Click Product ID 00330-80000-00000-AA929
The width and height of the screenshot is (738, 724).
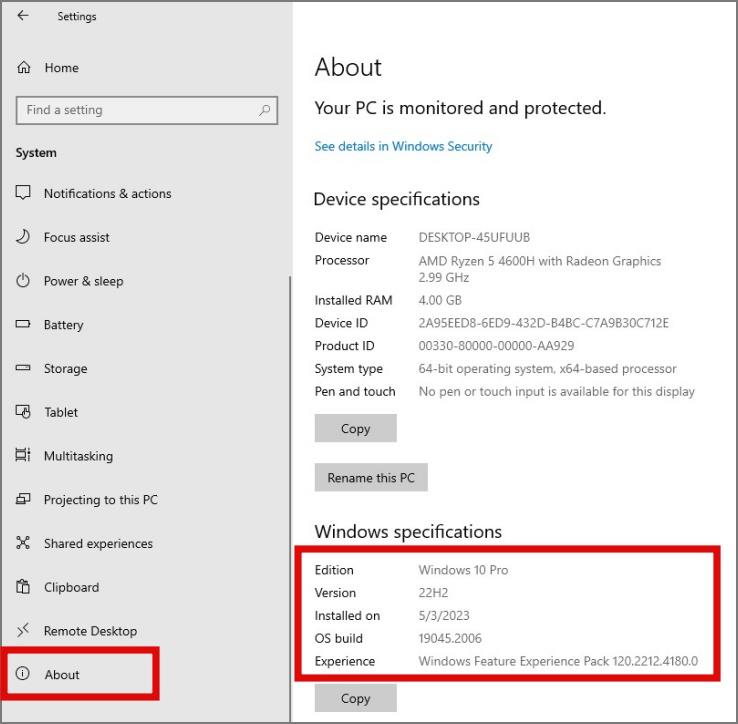click(x=496, y=346)
